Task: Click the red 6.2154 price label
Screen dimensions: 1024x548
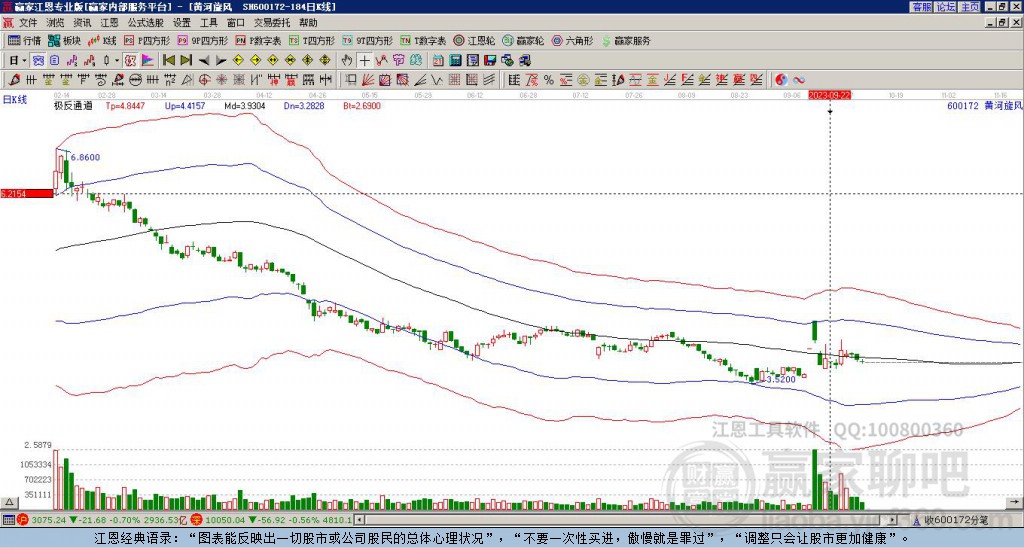Action: coord(27,193)
